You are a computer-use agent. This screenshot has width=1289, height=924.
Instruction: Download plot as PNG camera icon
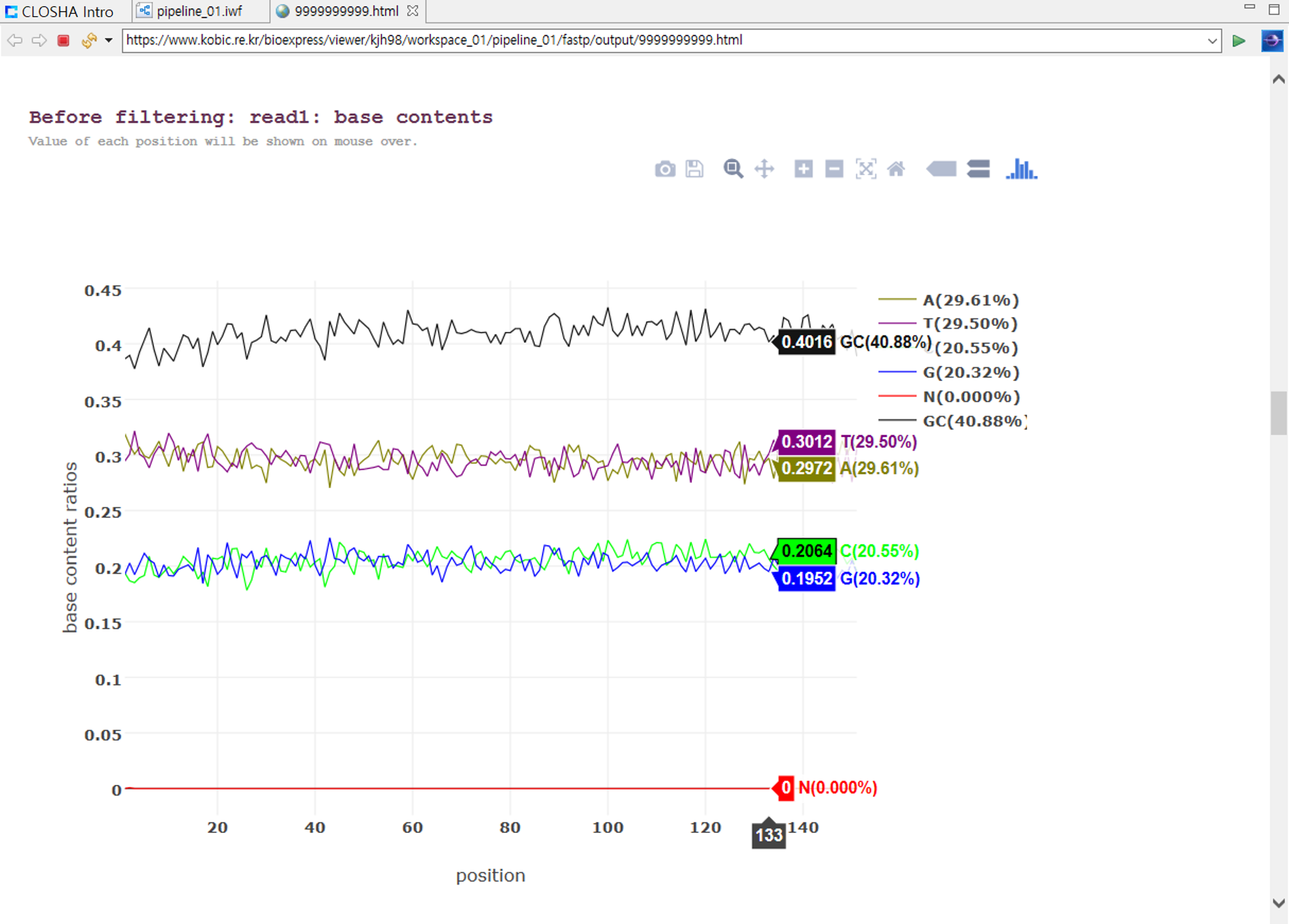click(x=665, y=169)
